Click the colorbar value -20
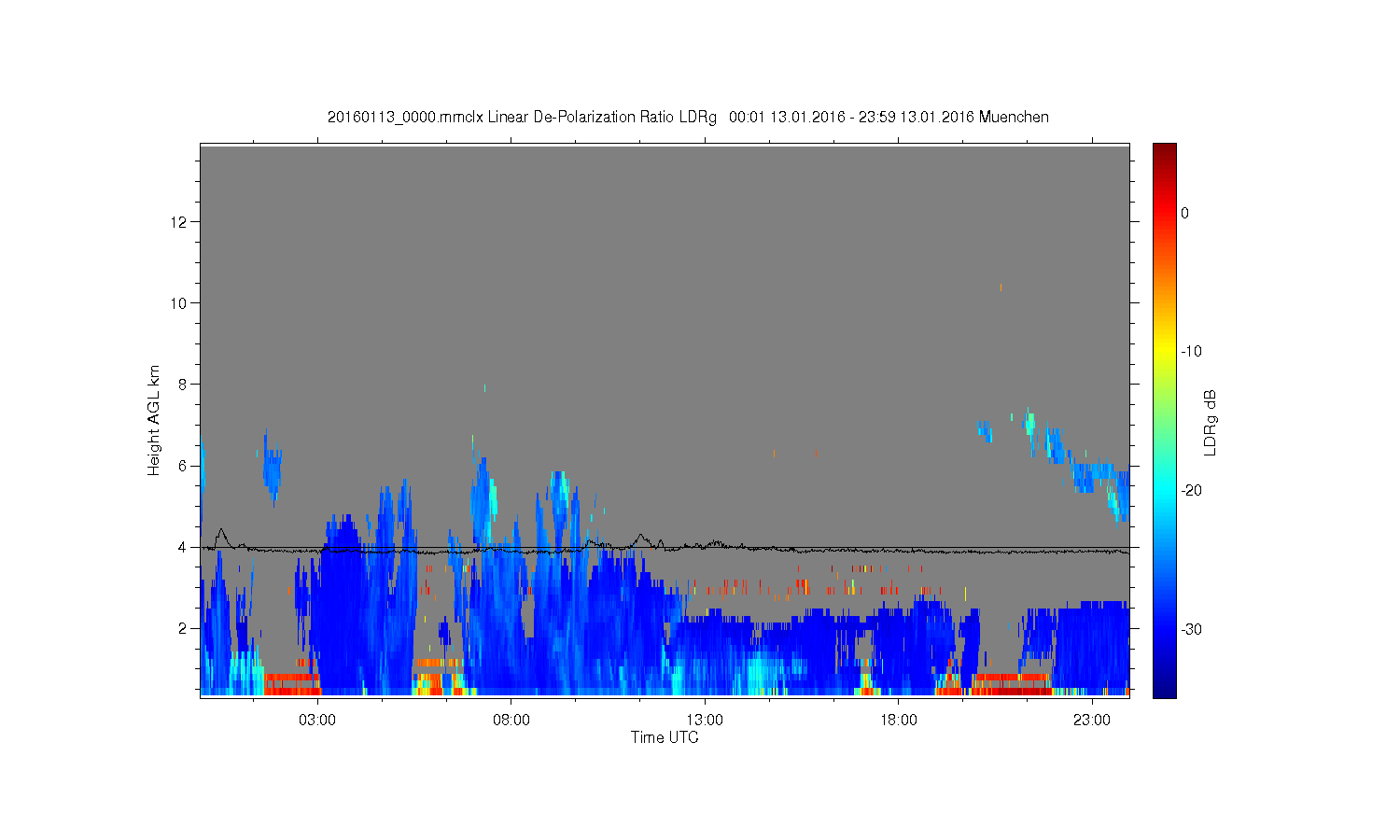 (1191, 491)
